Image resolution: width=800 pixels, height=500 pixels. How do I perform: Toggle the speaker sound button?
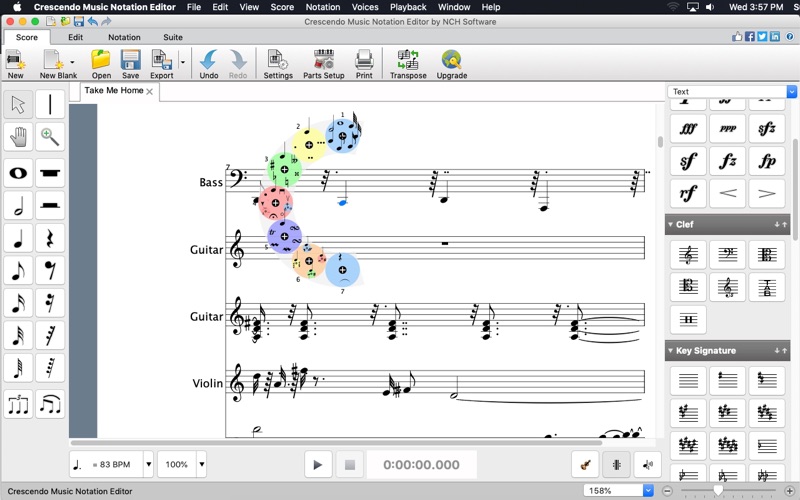pos(647,465)
